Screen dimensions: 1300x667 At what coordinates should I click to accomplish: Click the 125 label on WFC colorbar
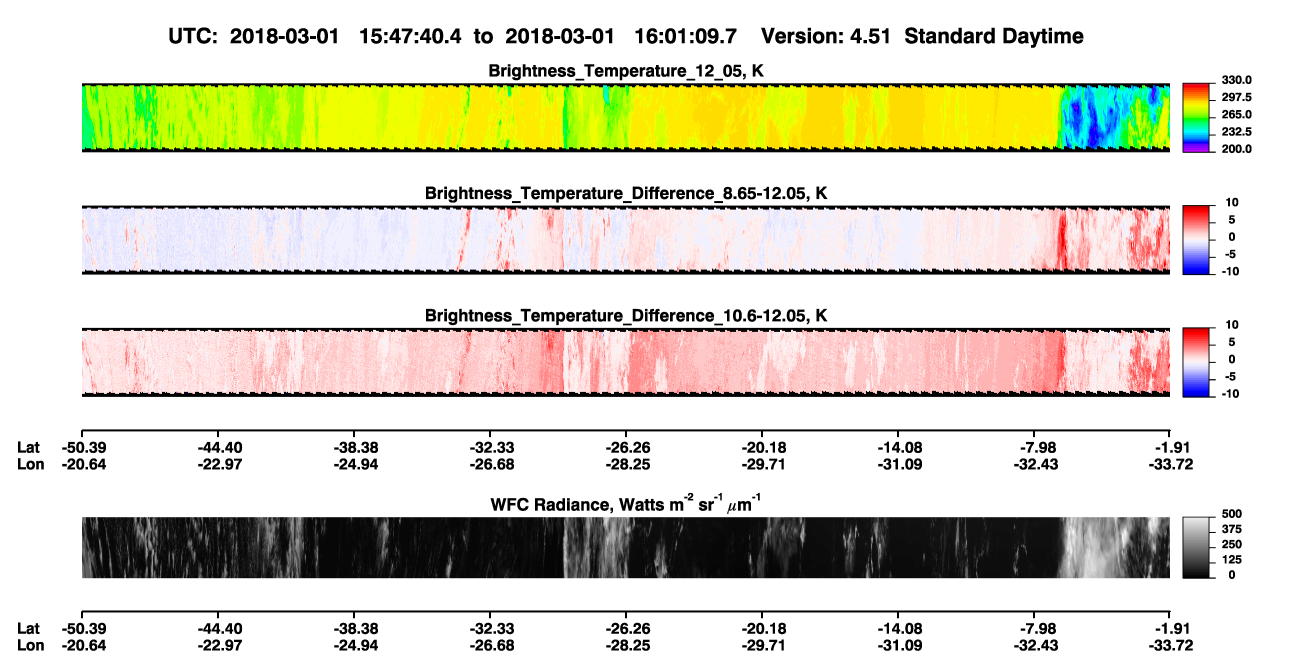1230,560
